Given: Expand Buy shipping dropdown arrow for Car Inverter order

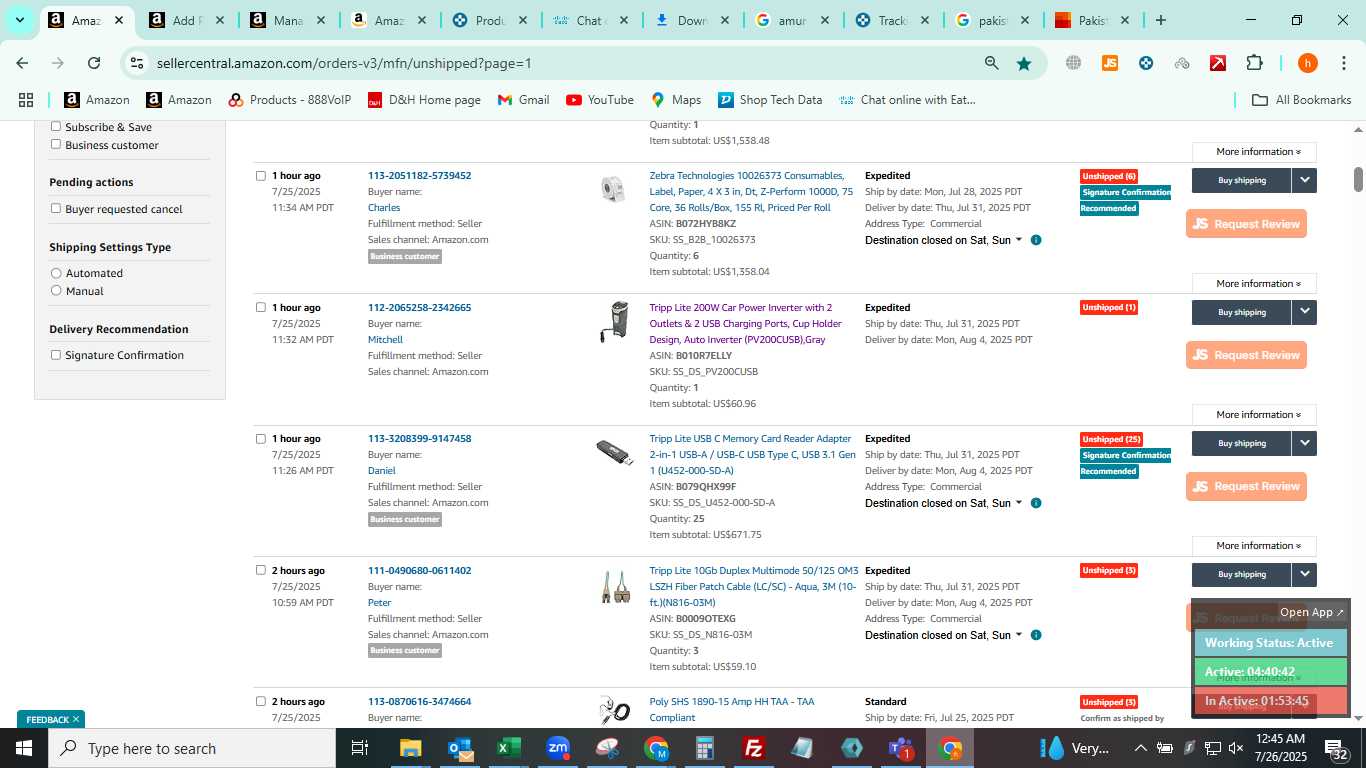Looking at the screenshot, I should [1304, 312].
